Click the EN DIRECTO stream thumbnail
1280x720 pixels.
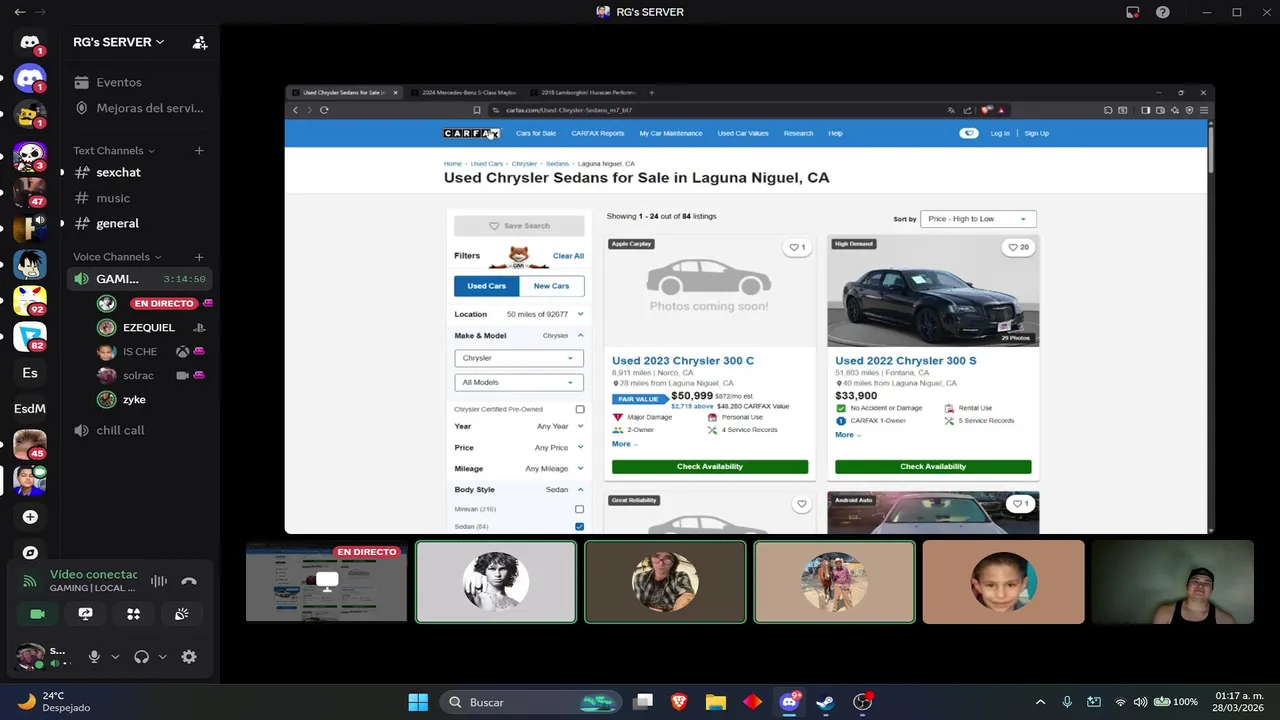pyautogui.click(x=327, y=582)
